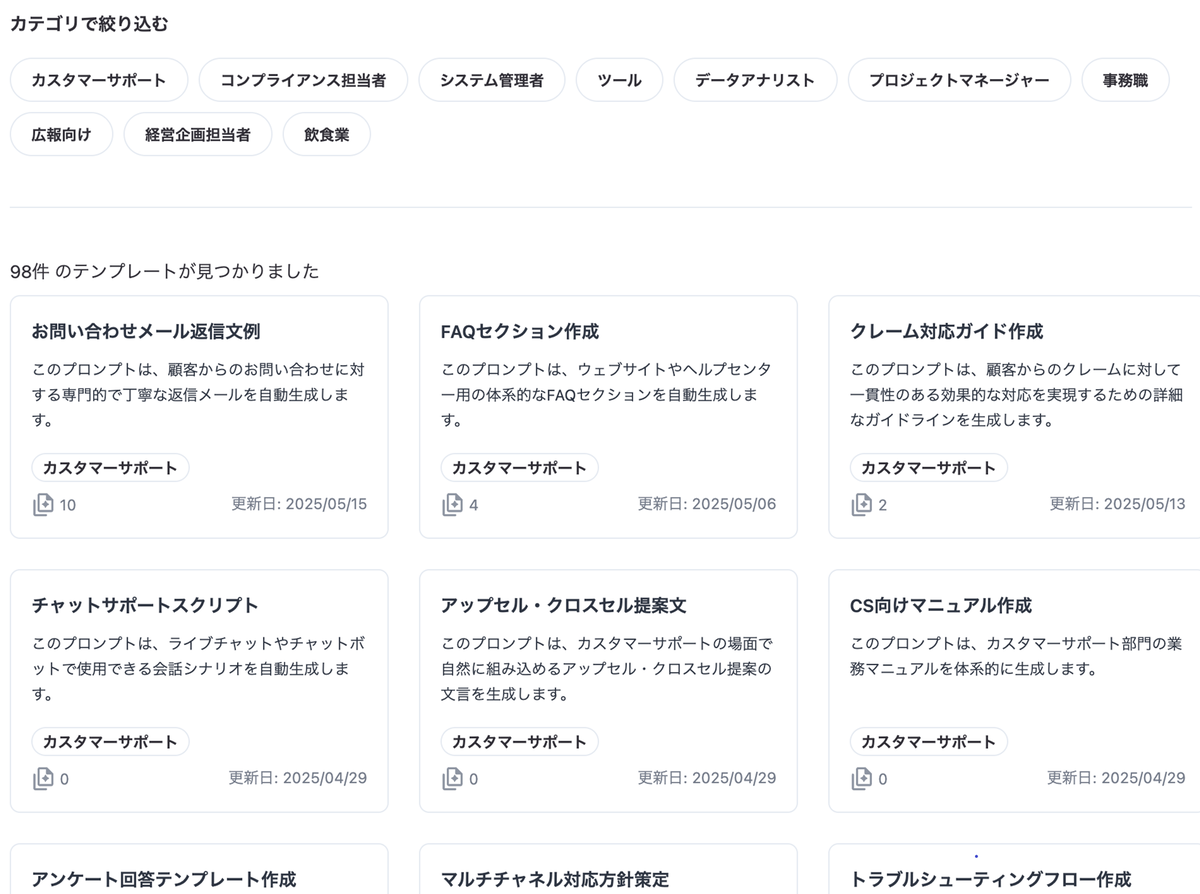This screenshot has height=894, width=1200.
Task: Open チャットサポートスクリプト template
Action: pos(199,691)
